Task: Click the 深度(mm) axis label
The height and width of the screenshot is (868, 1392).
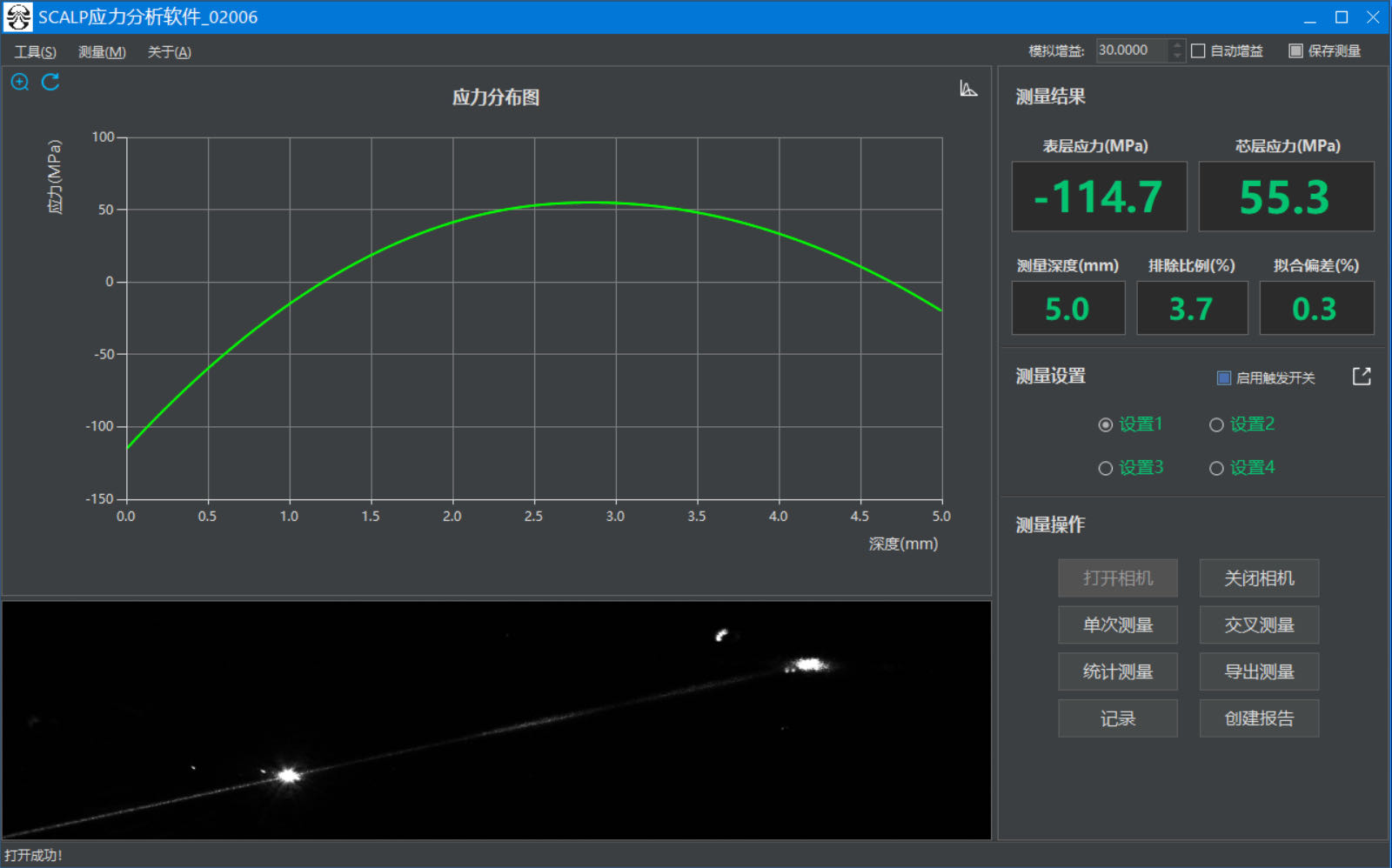Action: tap(903, 544)
